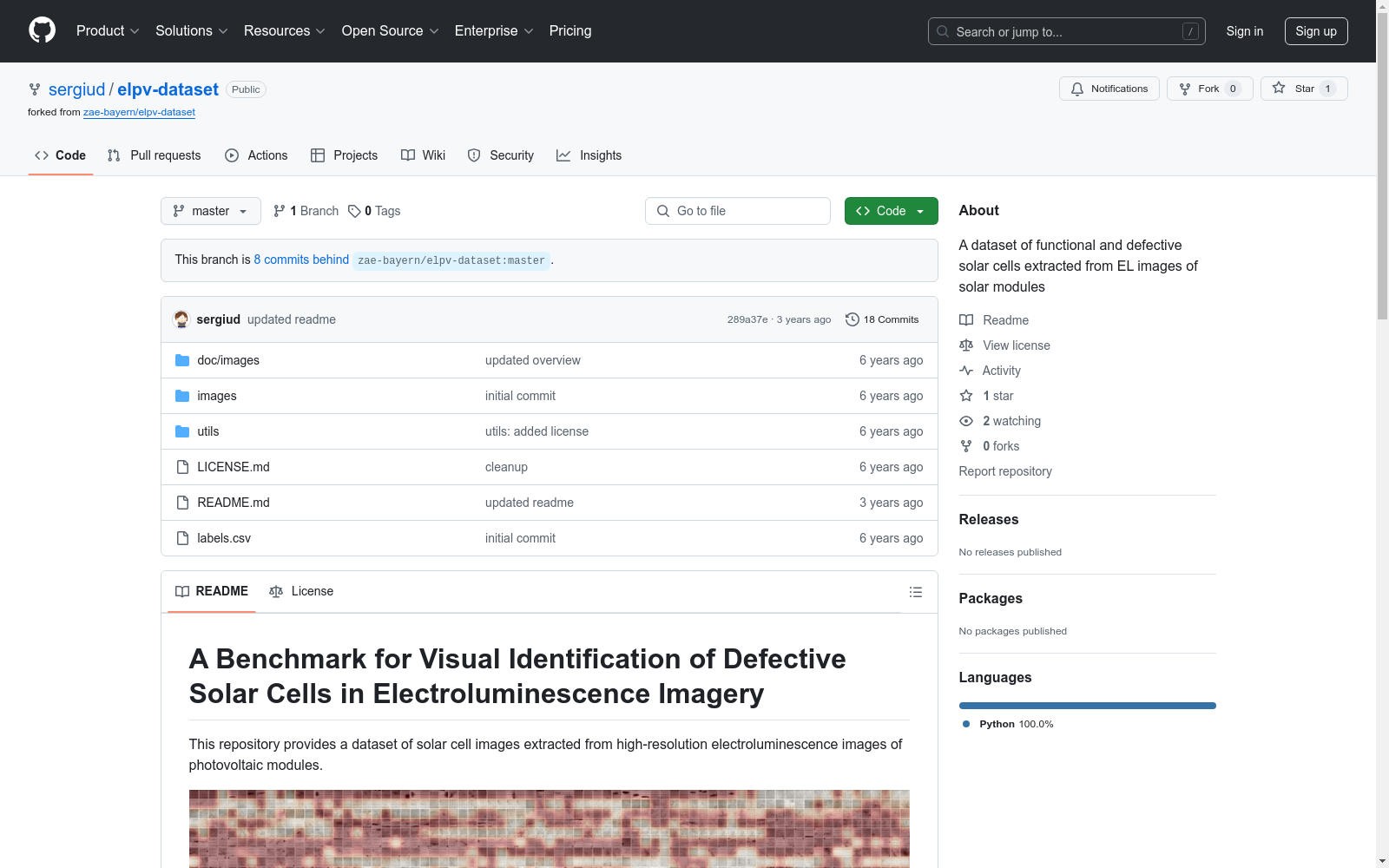Click the scales icon beside View license
1389x868 pixels.
tap(966, 345)
